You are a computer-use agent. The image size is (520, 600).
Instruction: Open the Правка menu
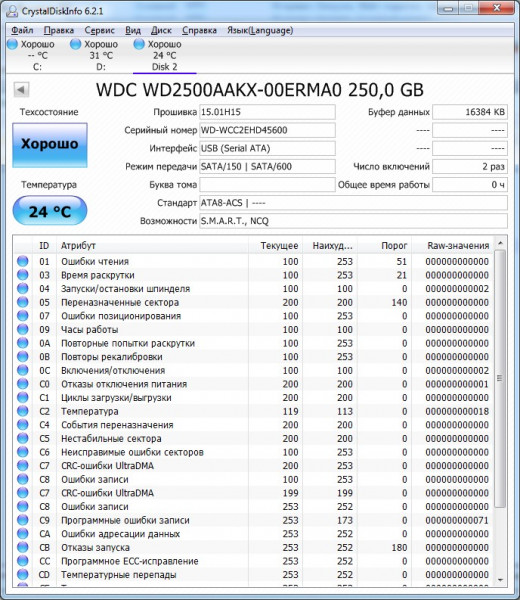tap(59, 30)
